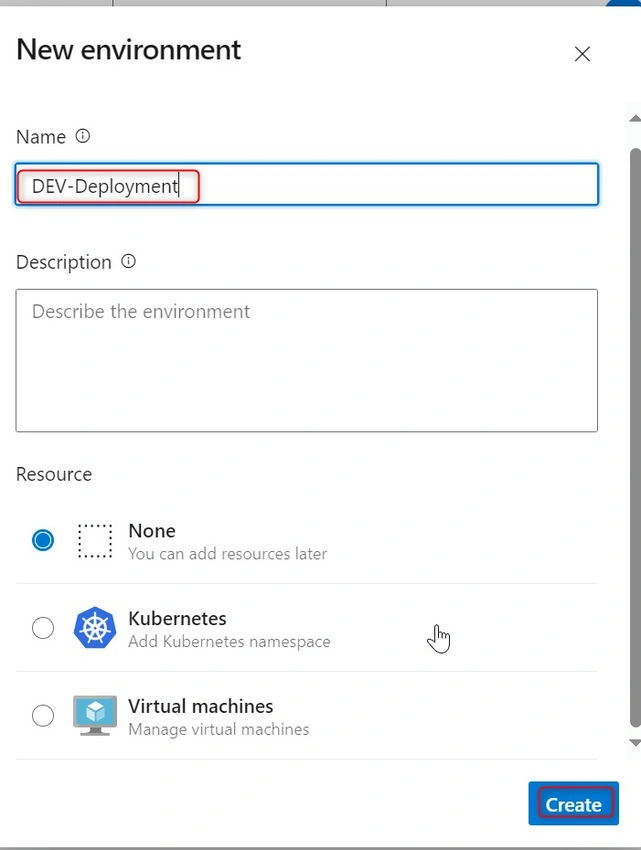641x850 pixels.
Task: Close the New environment panel
Action: click(582, 54)
